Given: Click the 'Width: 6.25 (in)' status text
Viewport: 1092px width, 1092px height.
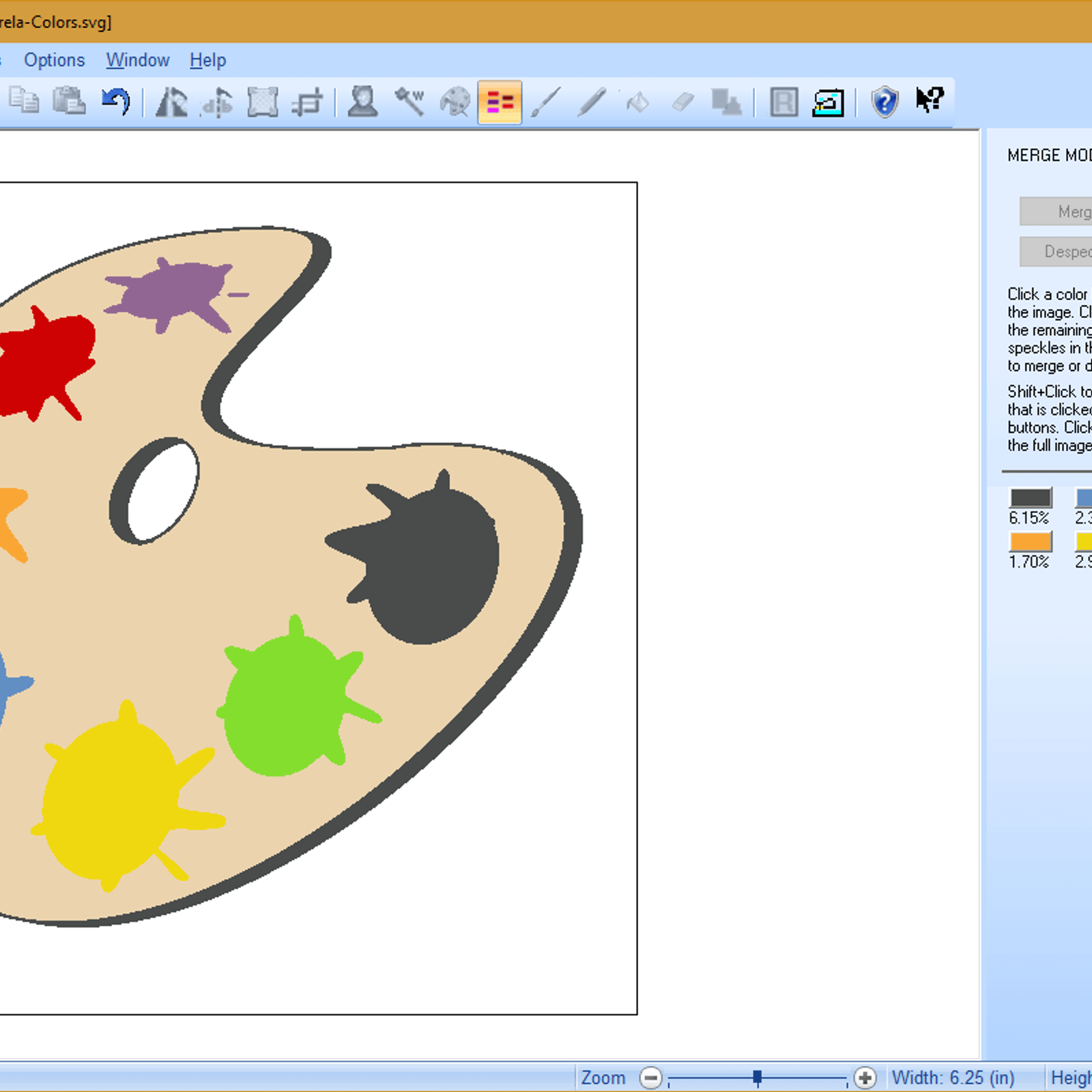Looking at the screenshot, I should pos(953,1078).
